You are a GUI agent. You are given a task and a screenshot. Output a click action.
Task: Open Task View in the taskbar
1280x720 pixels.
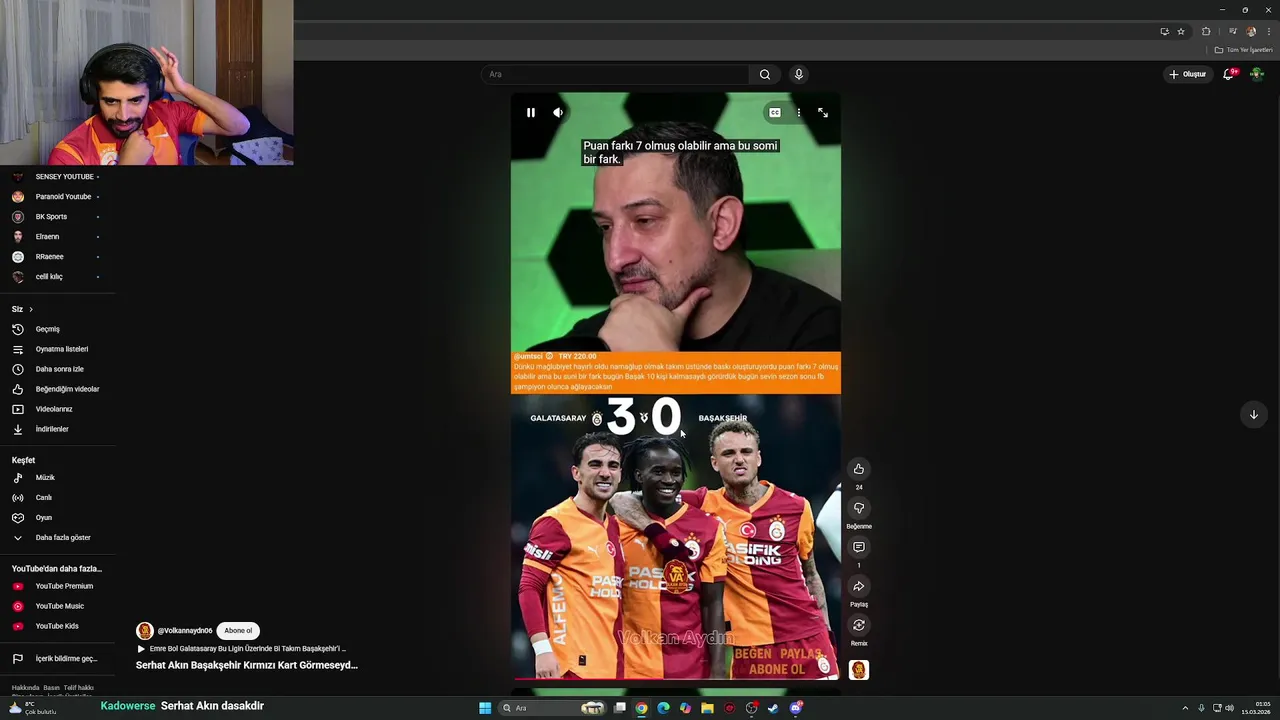point(620,708)
